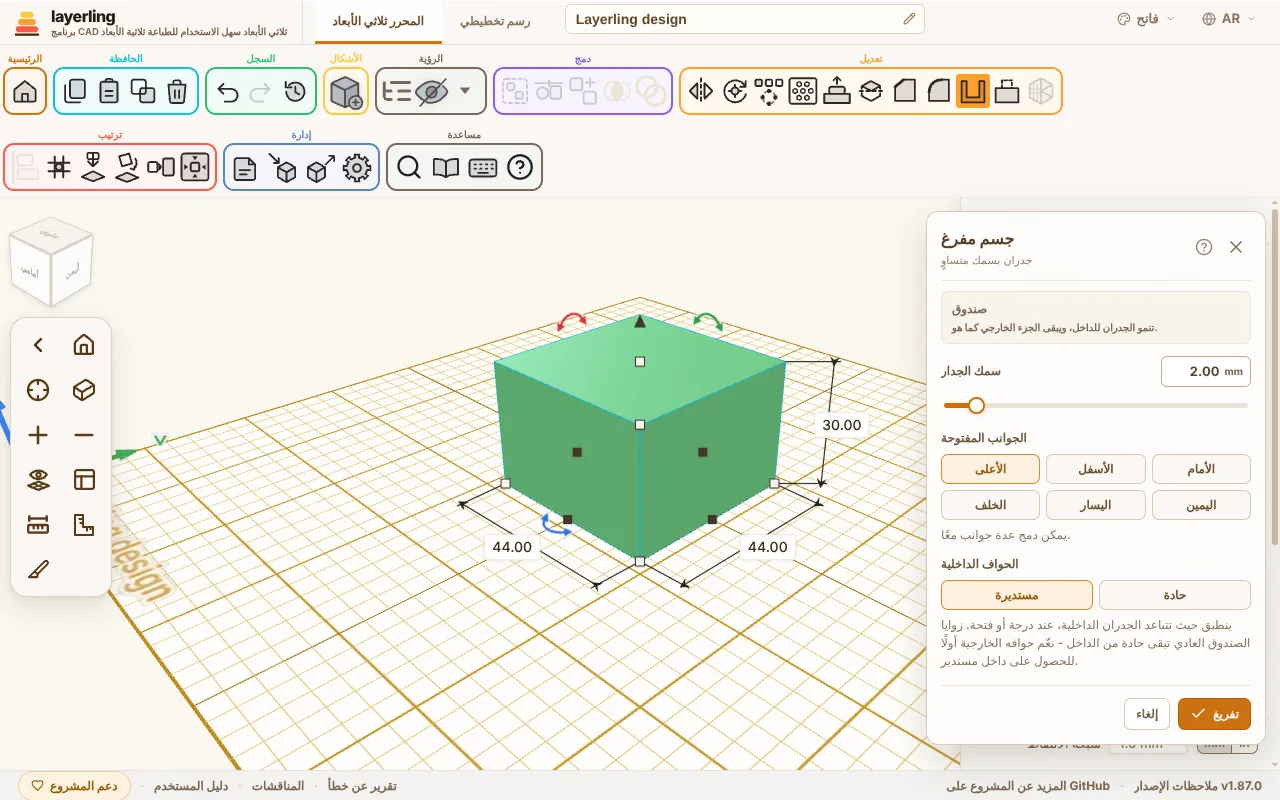This screenshot has width=1280, height=800.
Task: Toggle the eye visibility icon in الرؤية
Action: (x=432, y=92)
